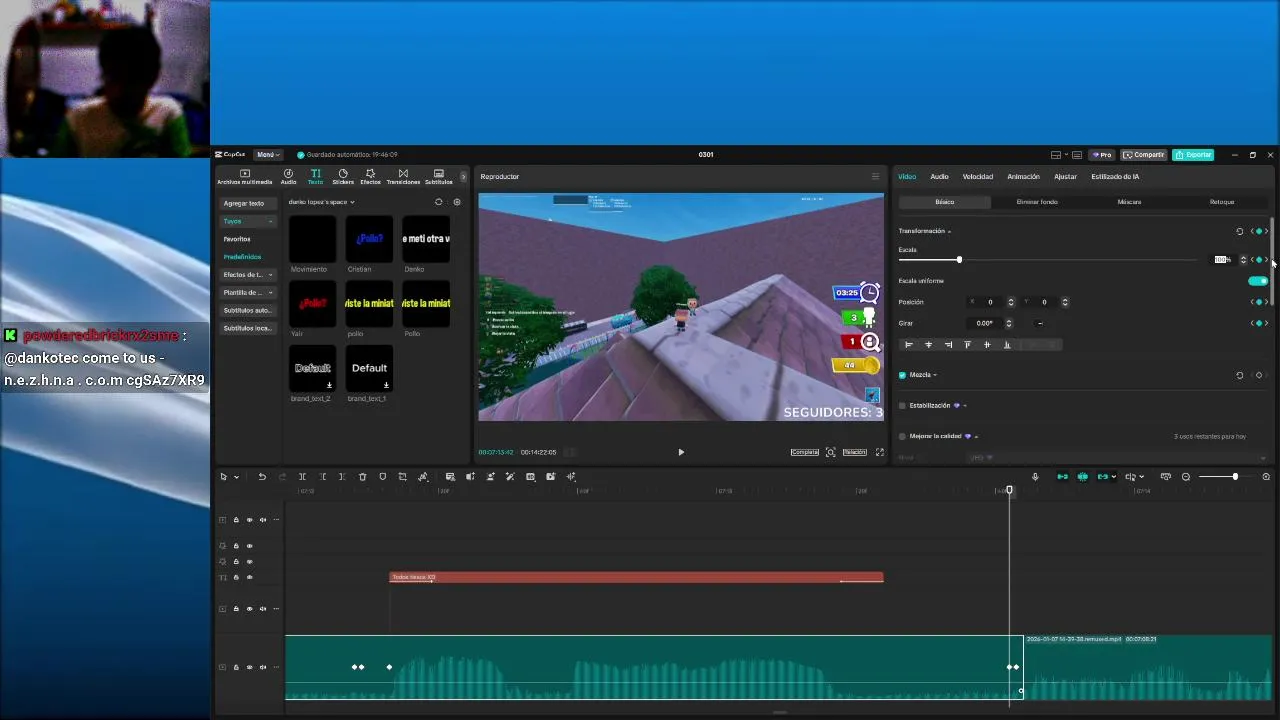Open Subtítulos automáticos option

click(247, 311)
